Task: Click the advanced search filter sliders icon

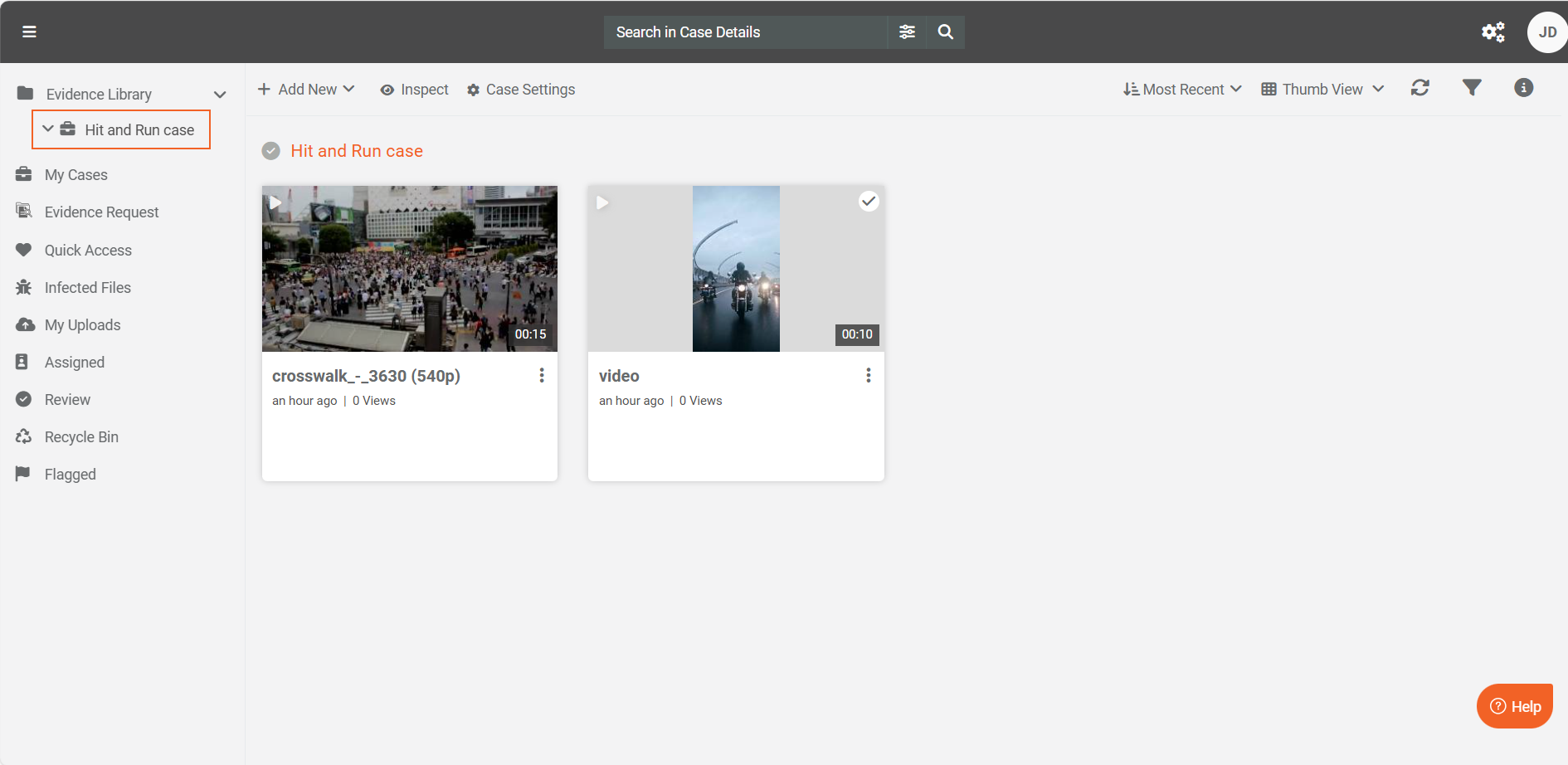Action: click(x=907, y=32)
